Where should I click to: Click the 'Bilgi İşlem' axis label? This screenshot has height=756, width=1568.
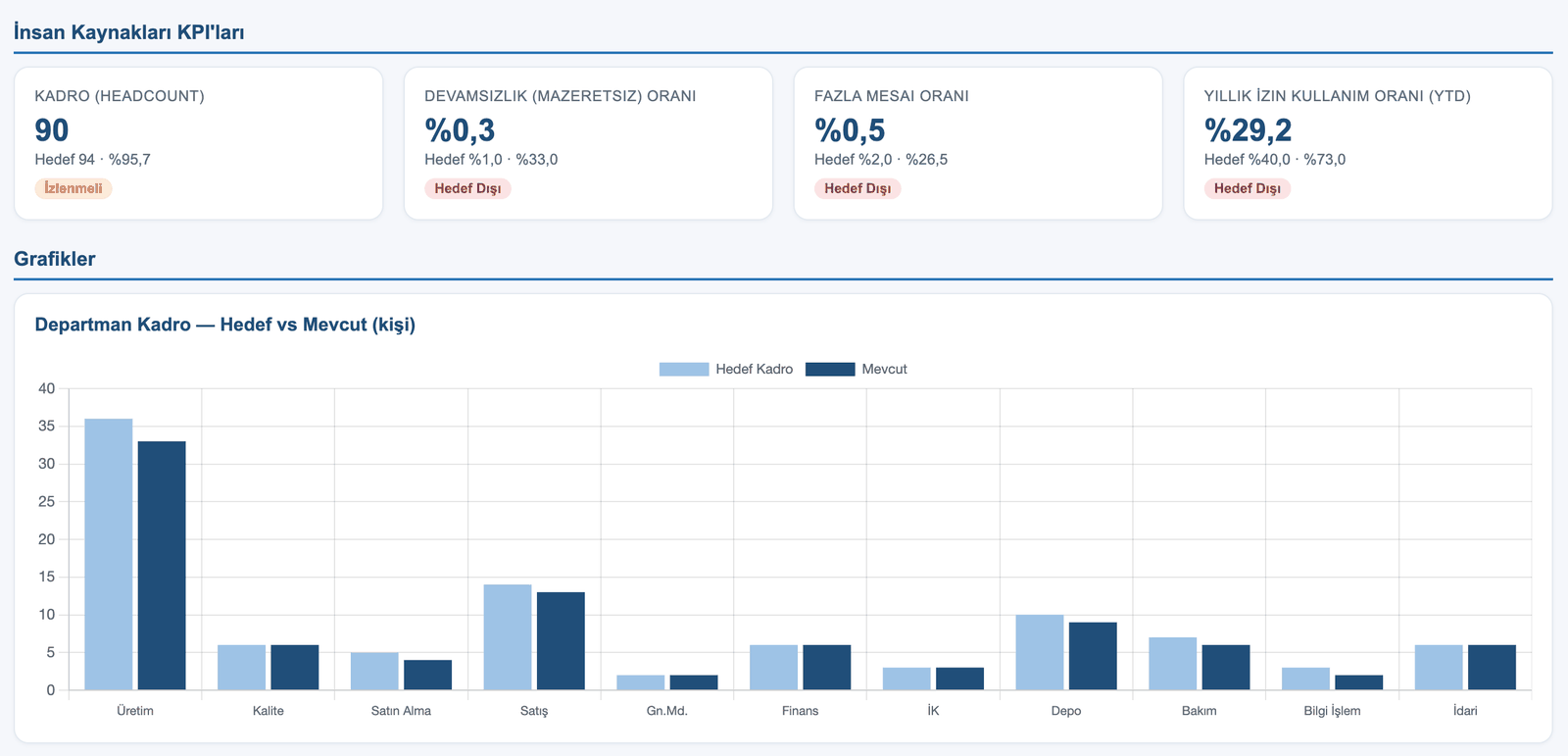[1333, 711]
